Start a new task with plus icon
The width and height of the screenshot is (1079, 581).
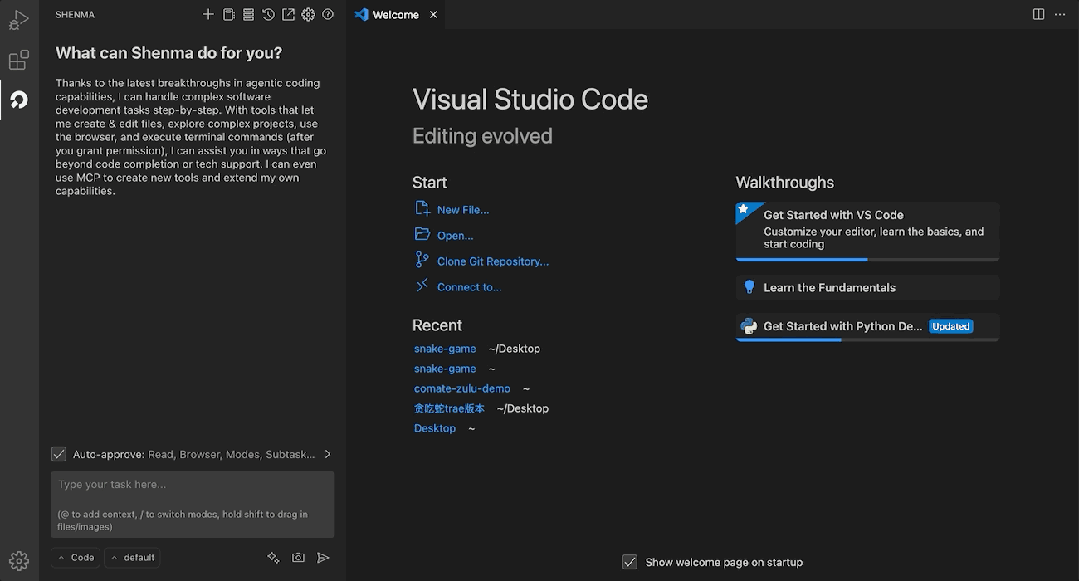point(208,15)
